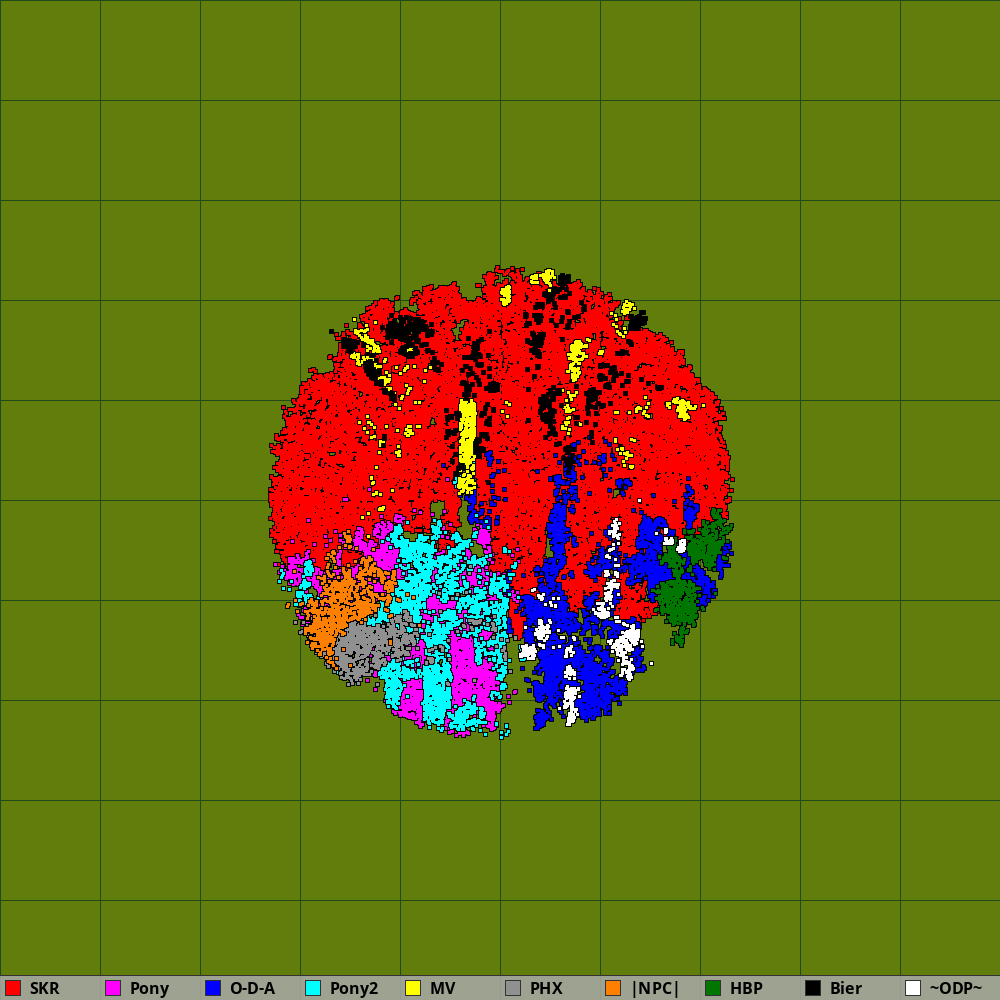Select the O-D-A legend label
Screen dimensions: 1000x1000
point(253,989)
